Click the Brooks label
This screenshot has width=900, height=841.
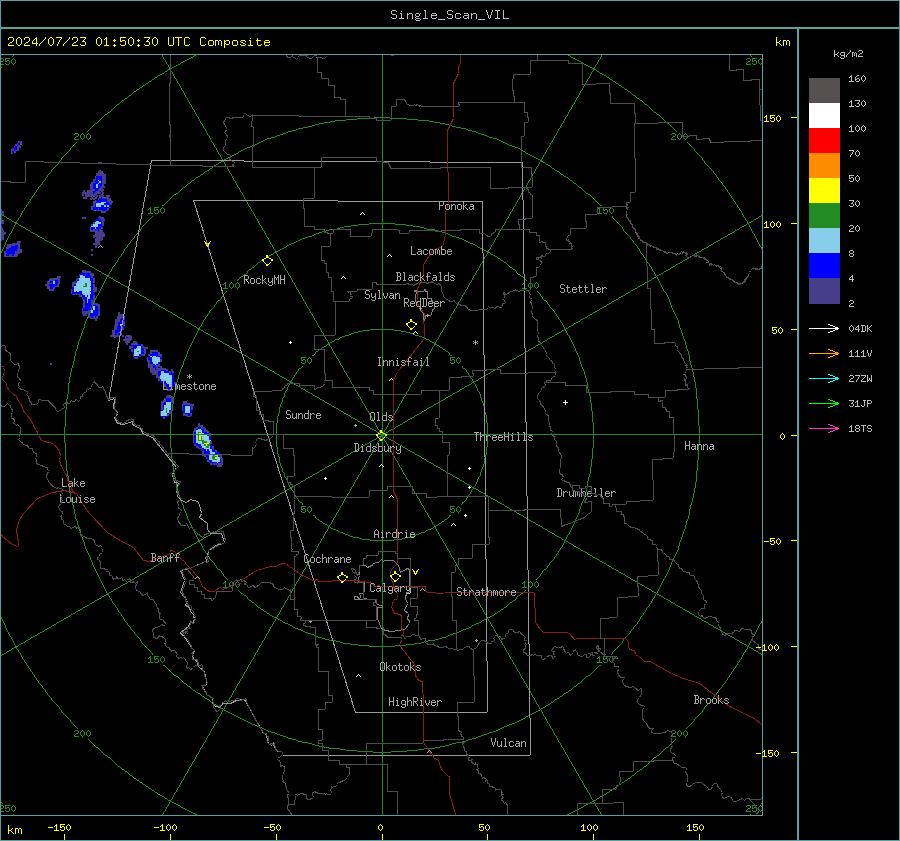pyautogui.click(x=711, y=700)
